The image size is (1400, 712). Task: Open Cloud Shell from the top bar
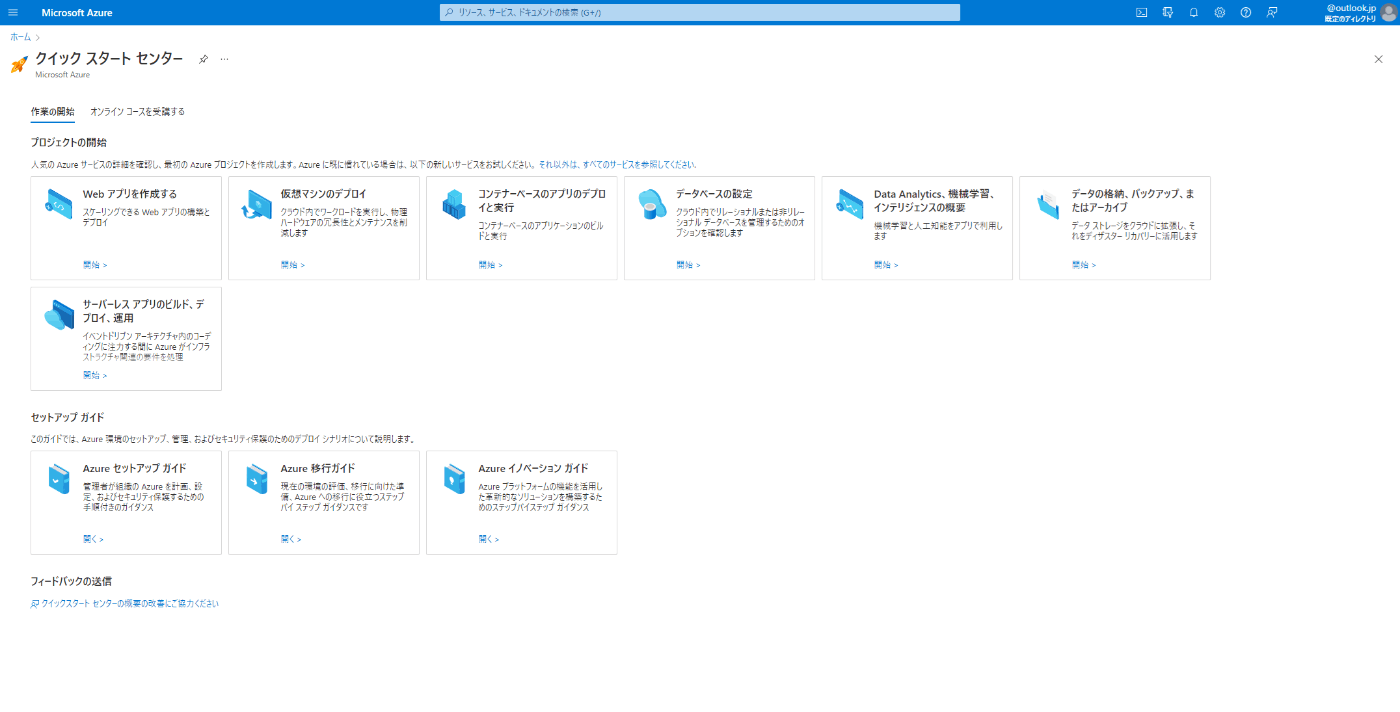tap(1142, 12)
